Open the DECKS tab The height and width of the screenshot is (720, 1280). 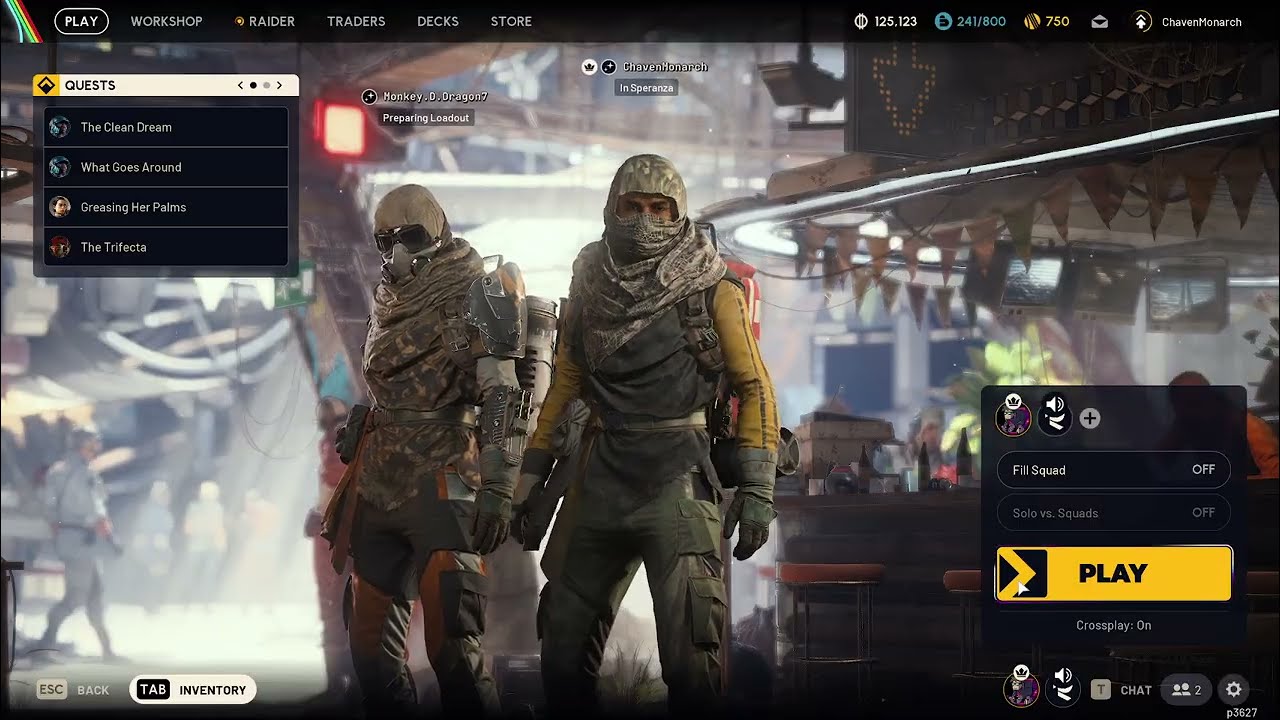point(438,21)
